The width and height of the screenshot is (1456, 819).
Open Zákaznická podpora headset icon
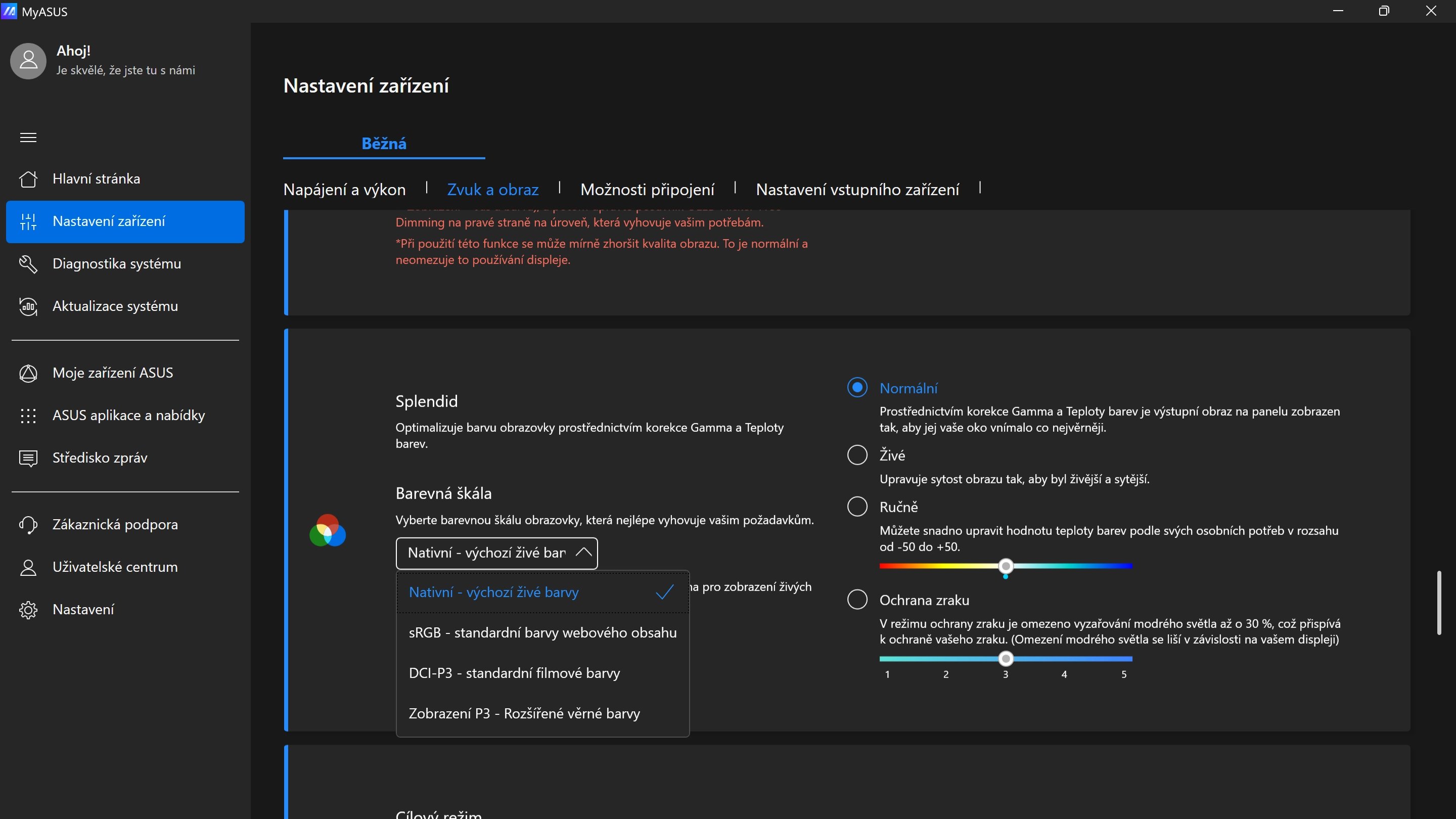(x=28, y=525)
